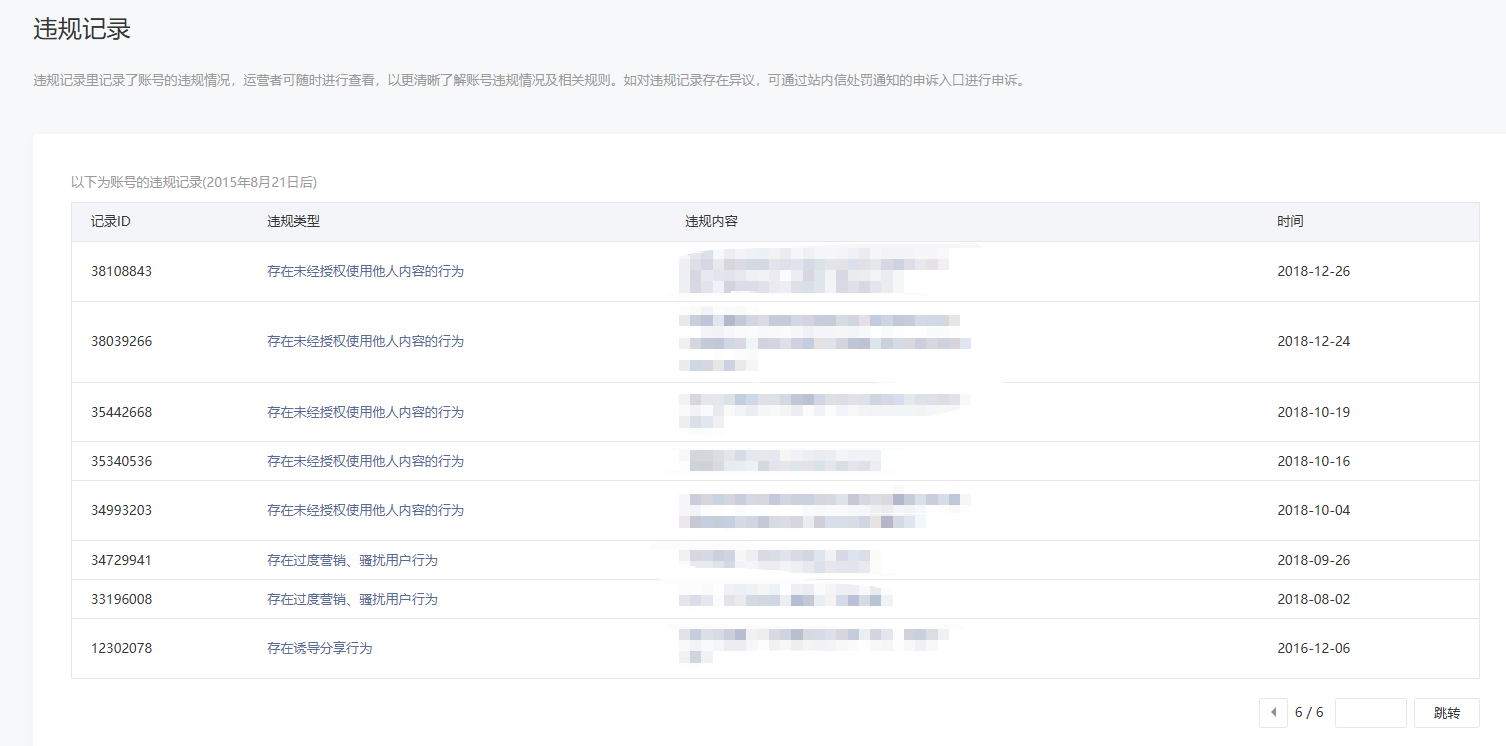Click the 时间 column header

tap(1290, 221)
